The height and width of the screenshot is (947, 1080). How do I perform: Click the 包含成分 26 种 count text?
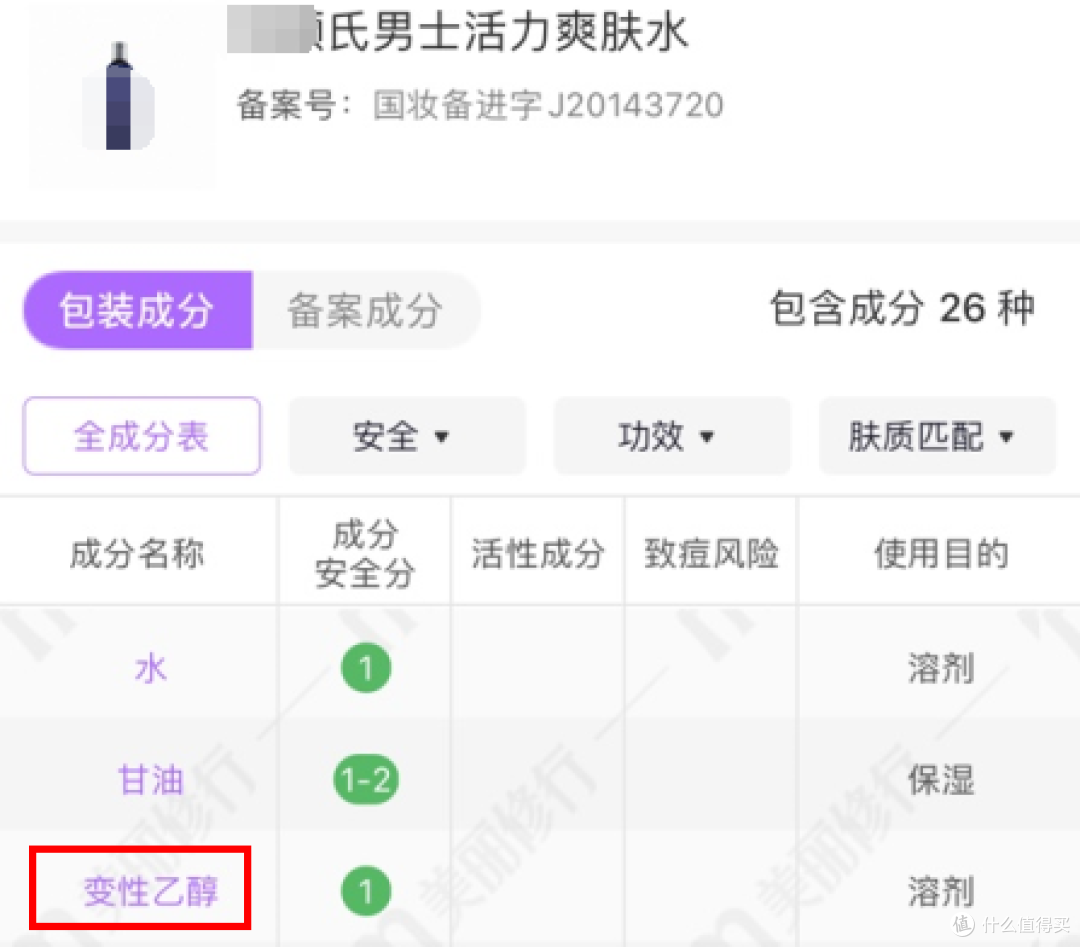tap(903, 310)
